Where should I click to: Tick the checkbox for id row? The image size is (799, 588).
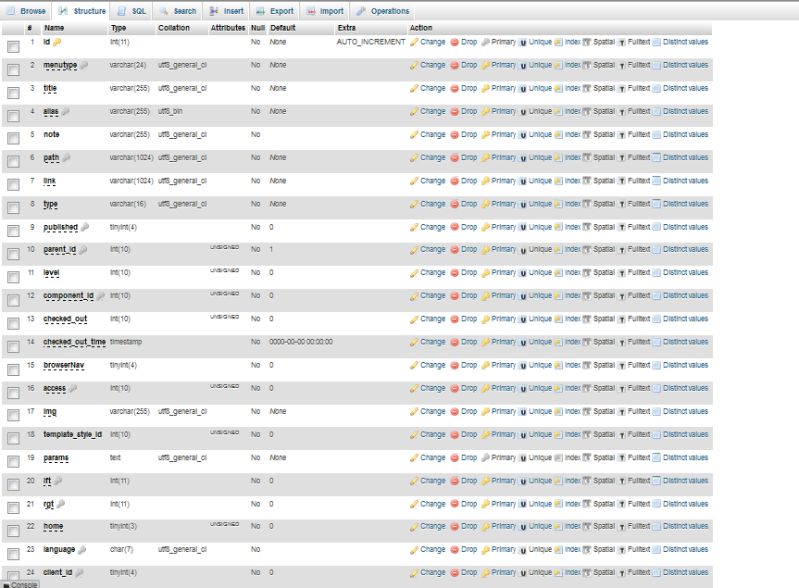point(13,47)
